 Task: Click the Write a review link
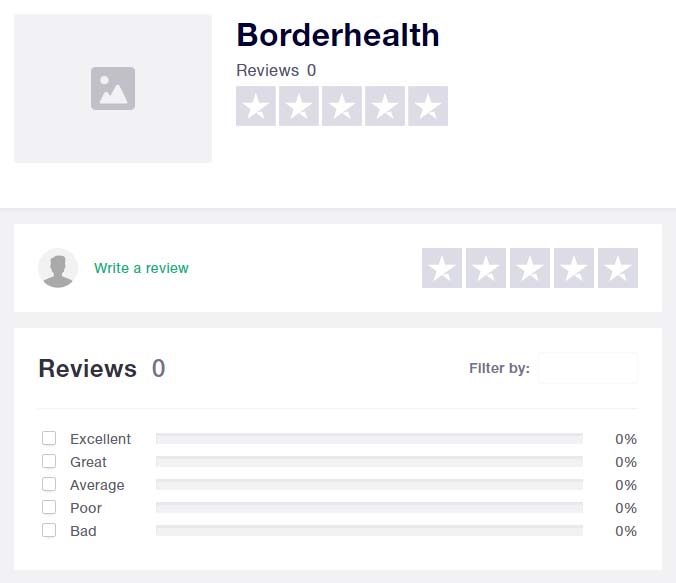click(141, 268)
